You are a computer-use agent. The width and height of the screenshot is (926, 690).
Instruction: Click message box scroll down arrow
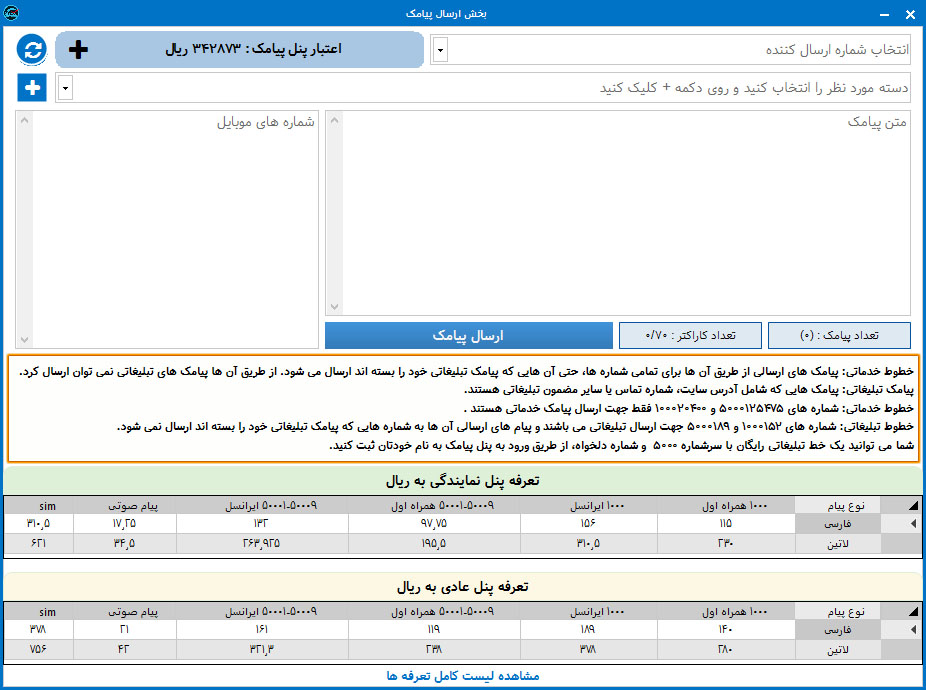(x=334, y=307)
